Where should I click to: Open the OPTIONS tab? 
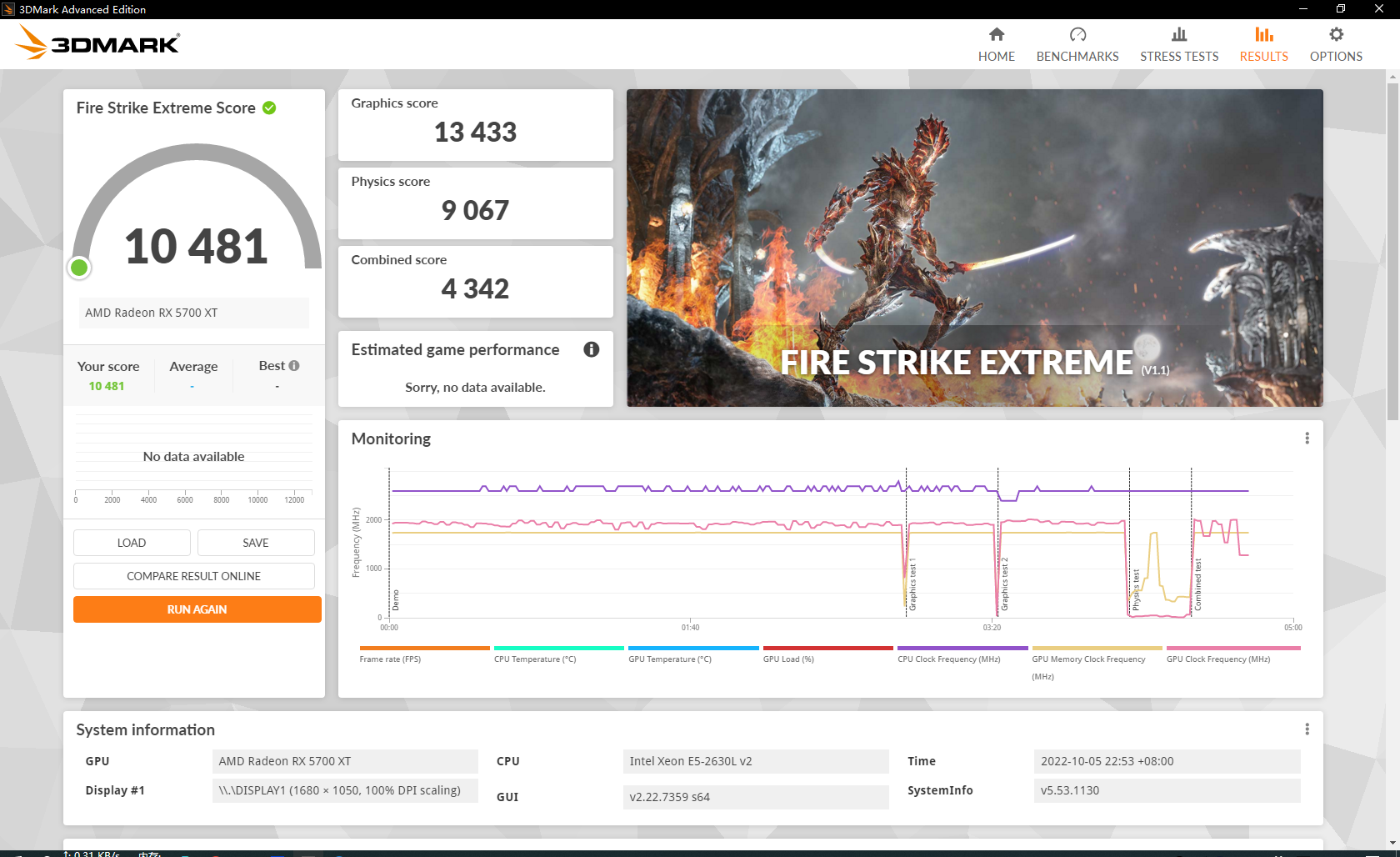pos(1336,45)
